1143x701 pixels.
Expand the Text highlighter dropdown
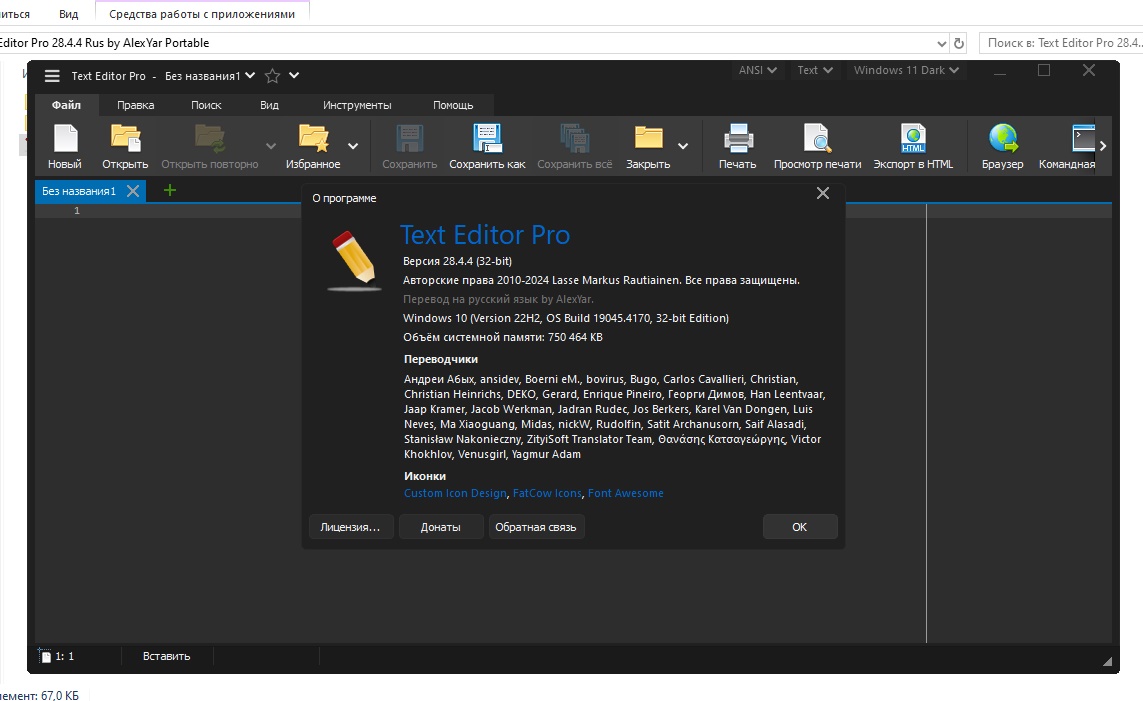click(814, 70)
